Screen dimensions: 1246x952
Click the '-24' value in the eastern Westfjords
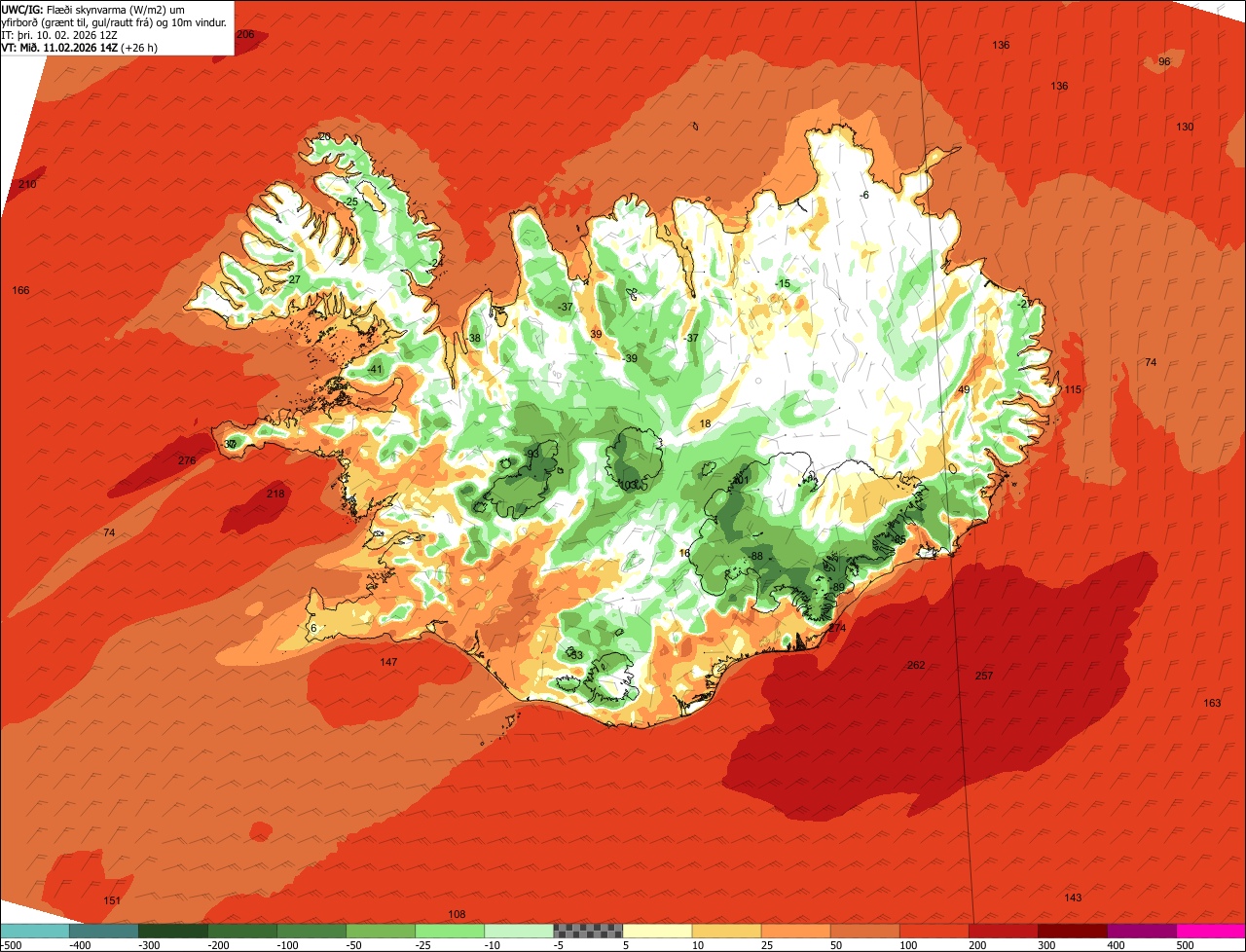[x=435, y=263]
